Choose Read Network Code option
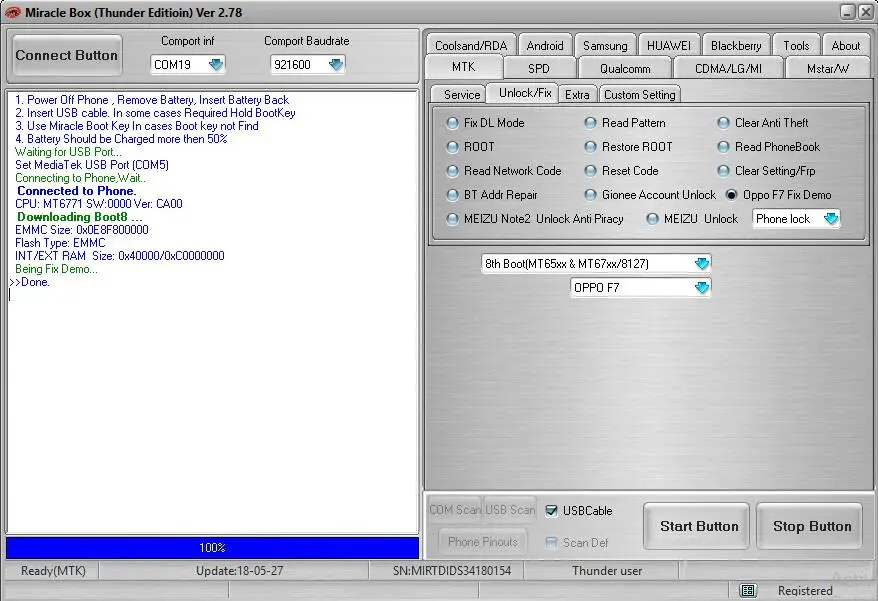The image size is (878, 601). pyautogui.click(x=452, y=171)
